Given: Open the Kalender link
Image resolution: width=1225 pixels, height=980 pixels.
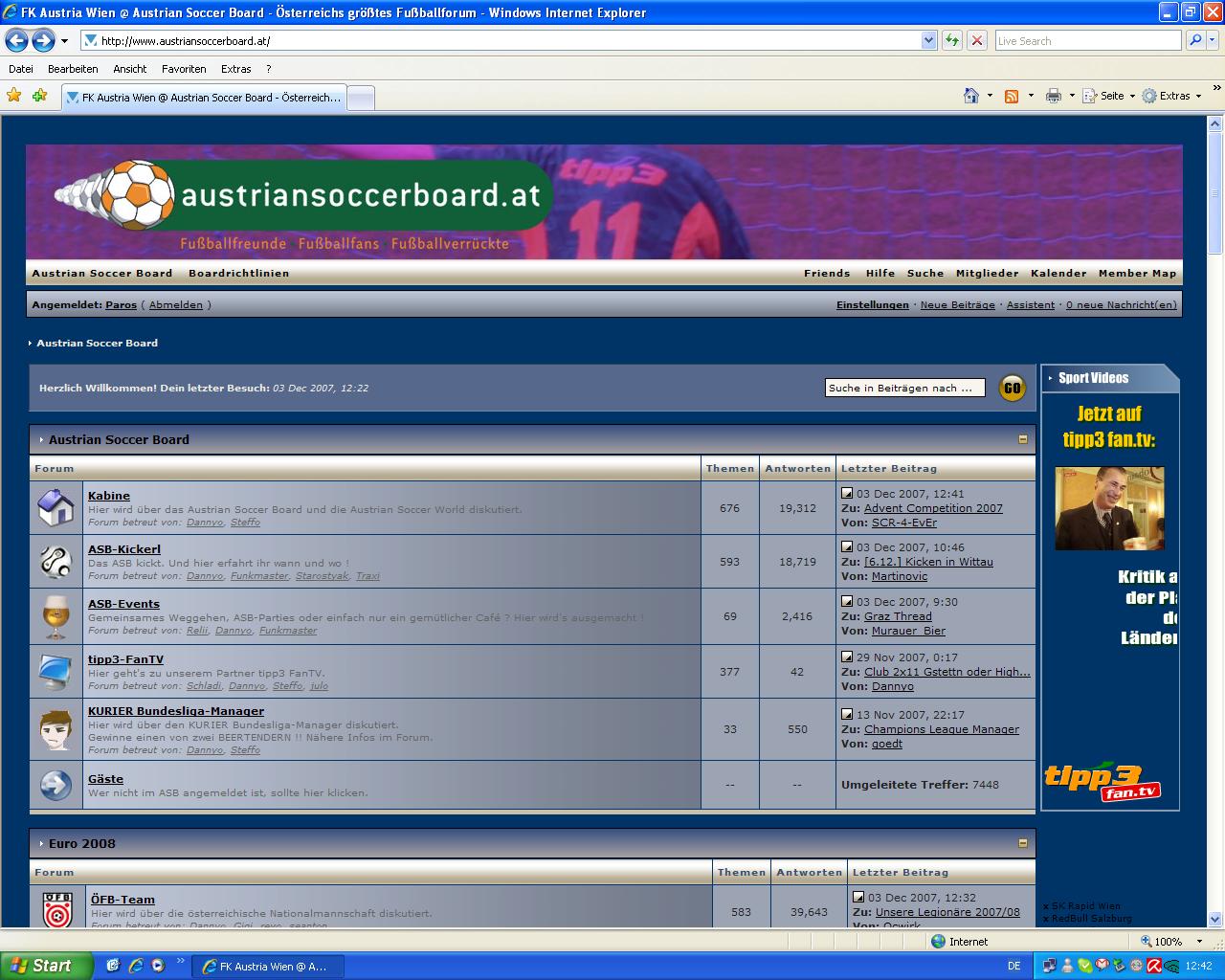Looking at the screenshot, I should (1058, 273).
